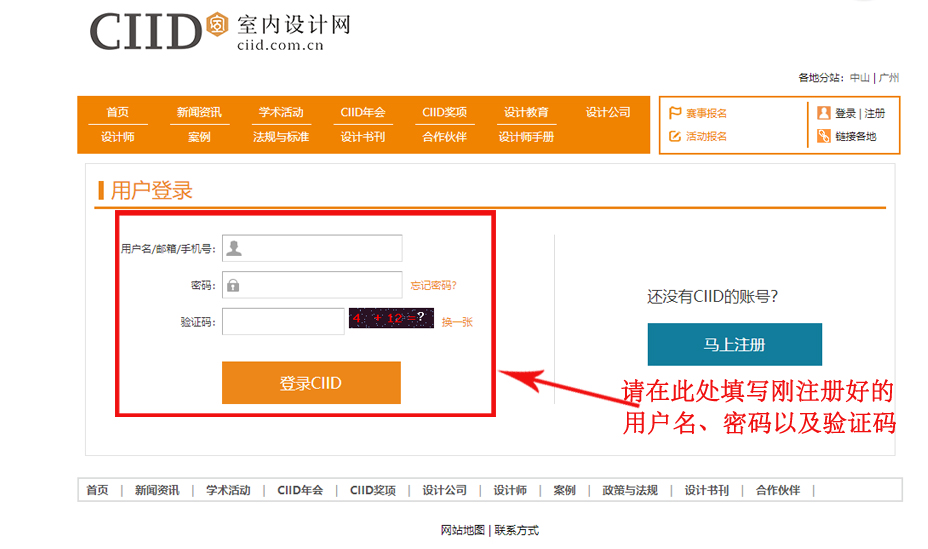Click 首页 in the footer navigation
The width and height of the screenshot is (928, 549).
click(97, 490)
